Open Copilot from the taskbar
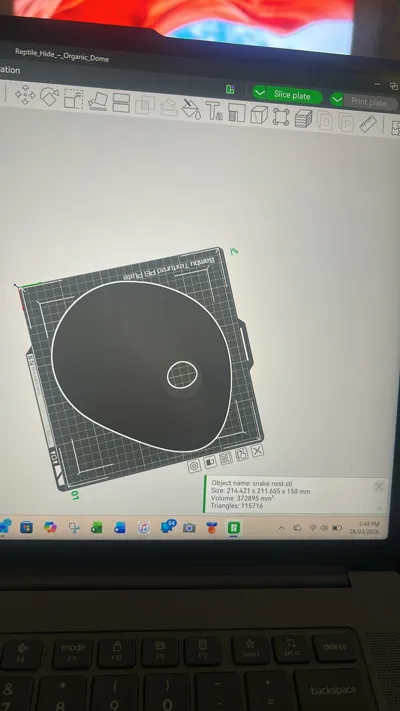This screenshot has width=400, height=711. coord(50,527)
